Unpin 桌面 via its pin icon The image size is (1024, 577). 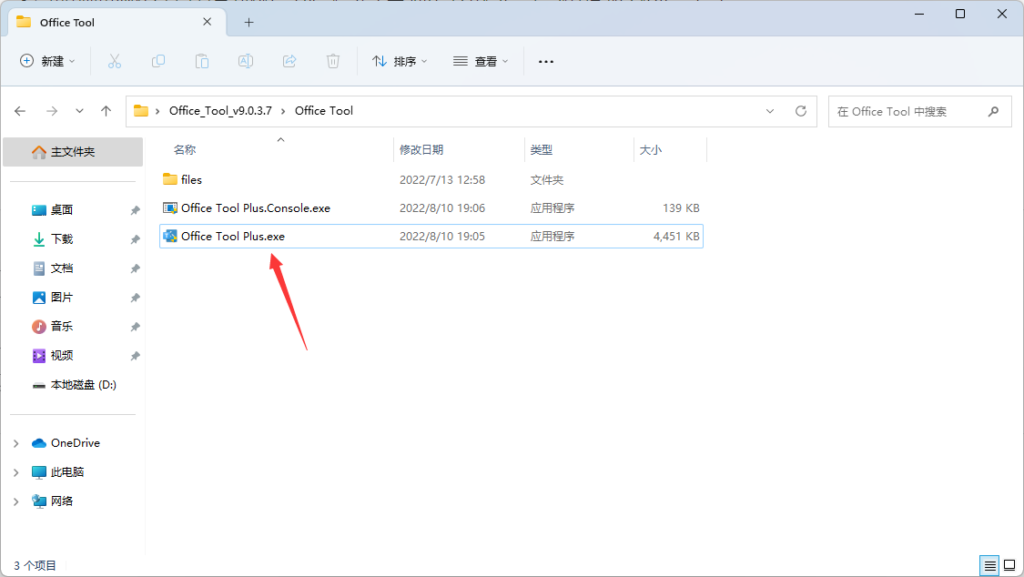(135, 210)
